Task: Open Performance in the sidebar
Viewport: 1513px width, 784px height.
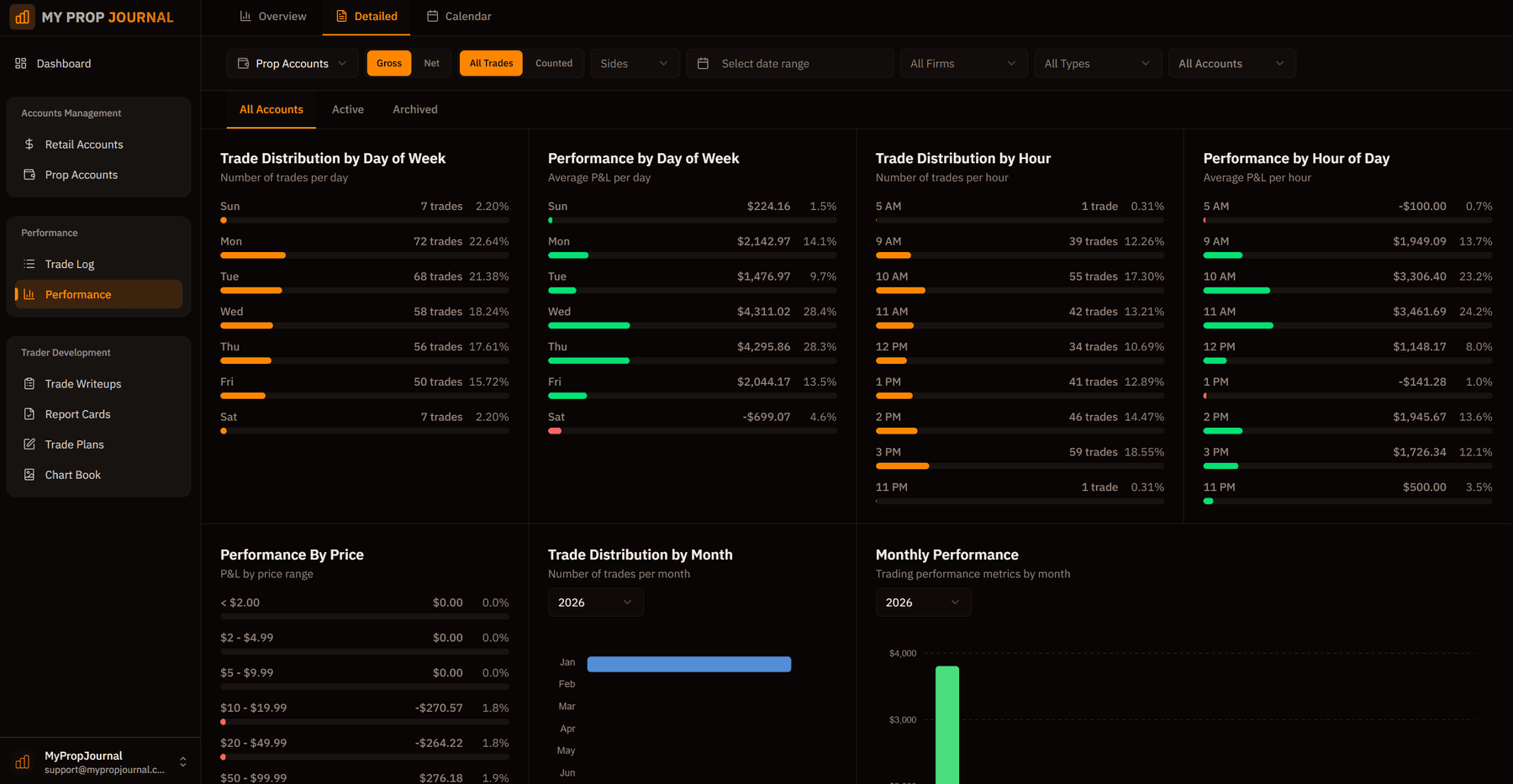Action: tap(79, 294)
